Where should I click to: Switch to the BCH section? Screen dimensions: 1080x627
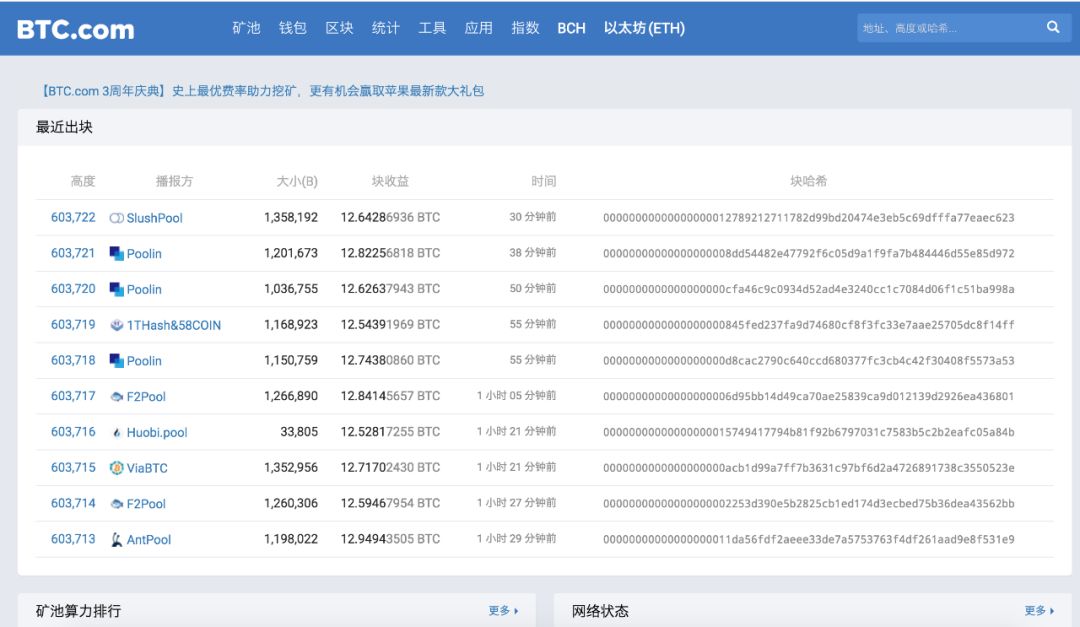(x=571, y=28)
